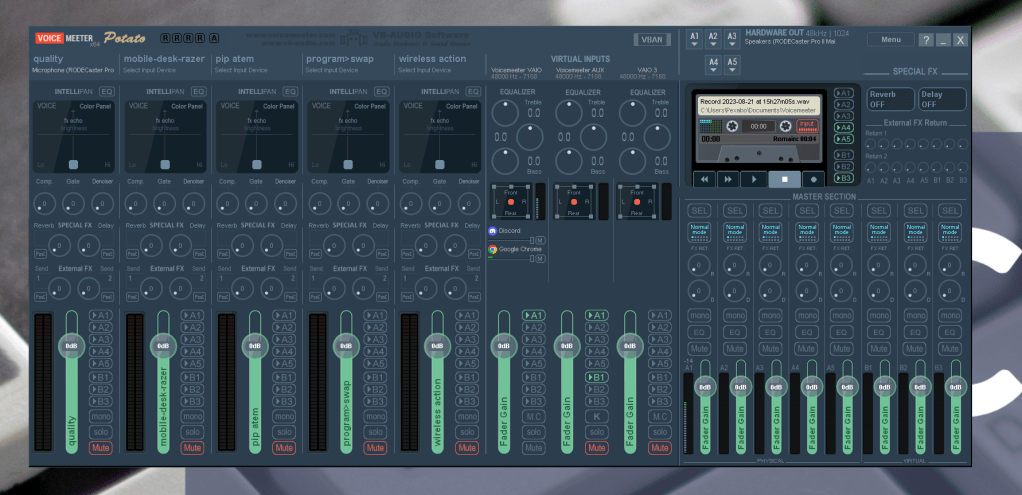
Task: Click the Front/Rear panner of VAIO 3
Action: pyautogui.click(x=638, y=202)
